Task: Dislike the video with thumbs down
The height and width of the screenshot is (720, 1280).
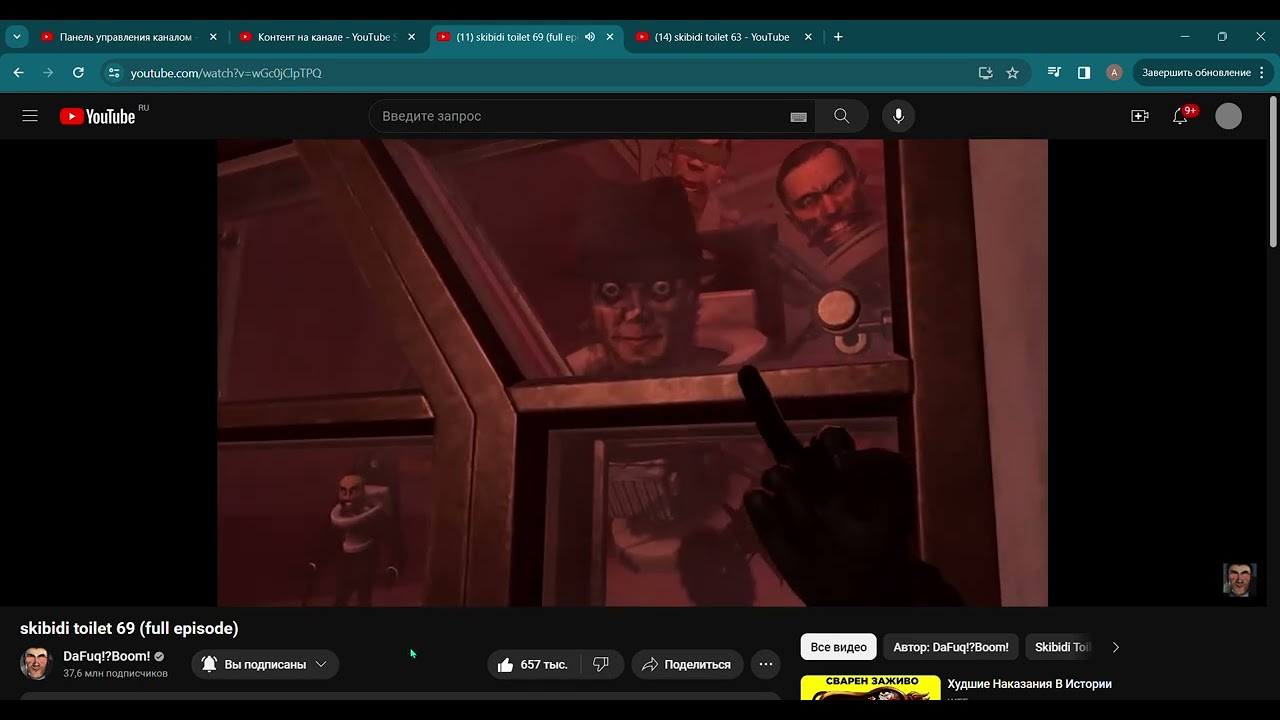Action: 601,664
